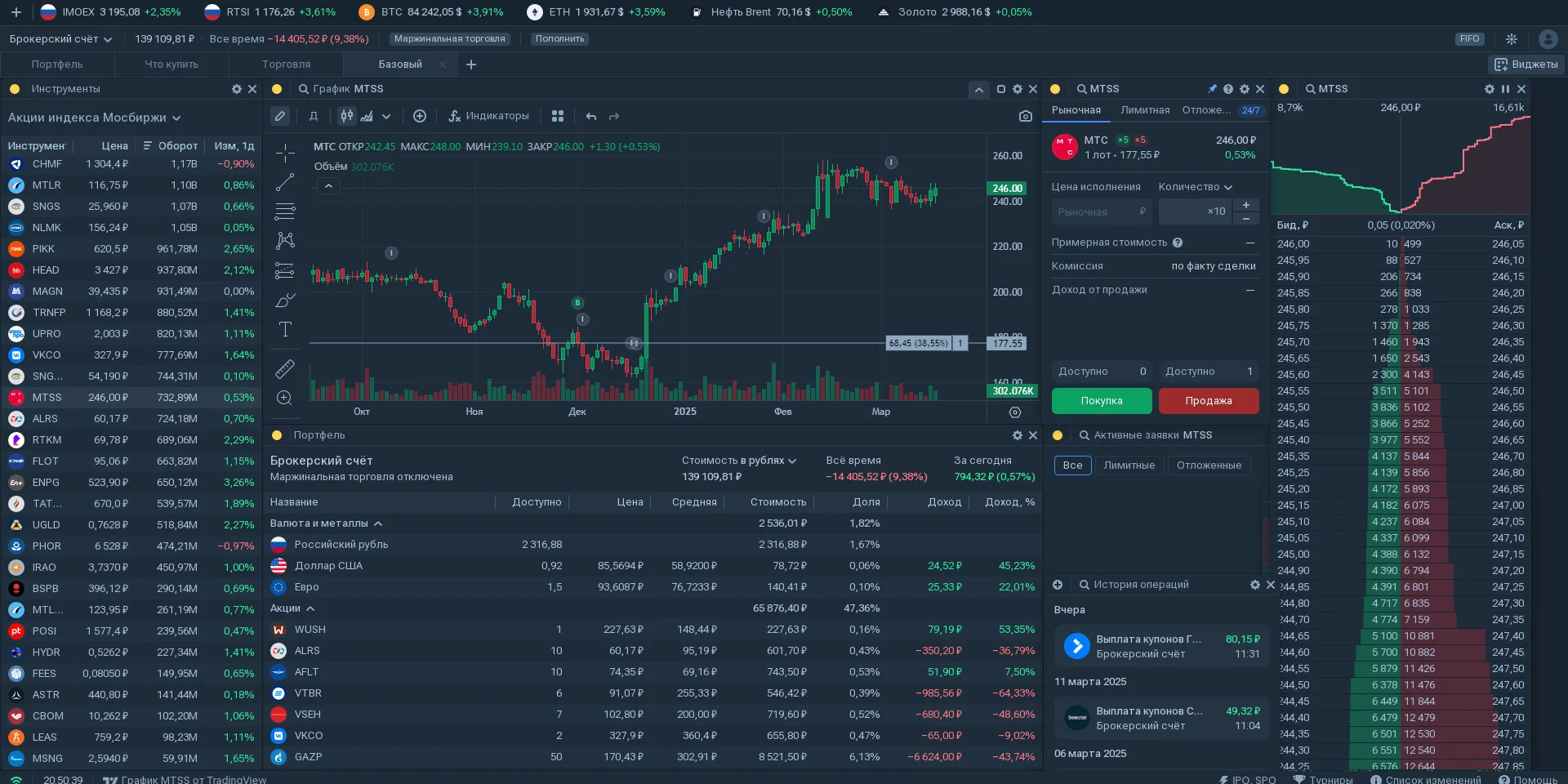Screen dimensions: 1568x784
Task: Toggle FIFO accounting mode
Action: [1469, 39]
